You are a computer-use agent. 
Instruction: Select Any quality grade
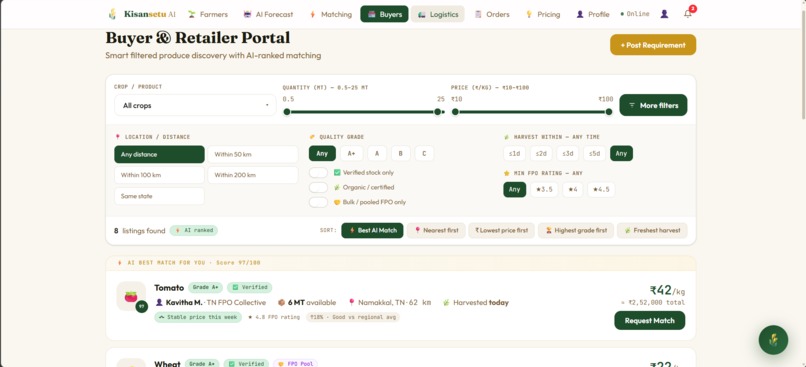pos(322,153)
